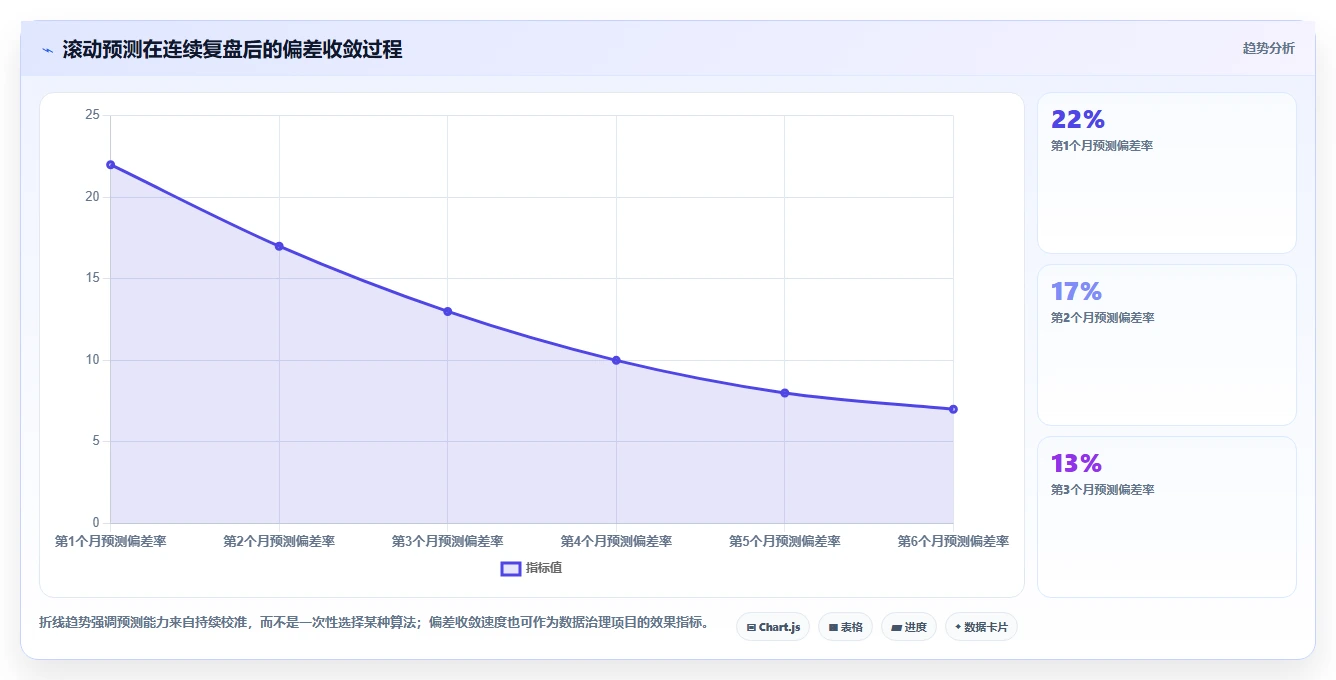The height and width of the screenshot is (680, 1336).
Task: Select the Chart.js tag chip
Action: (x=773, y=627)
